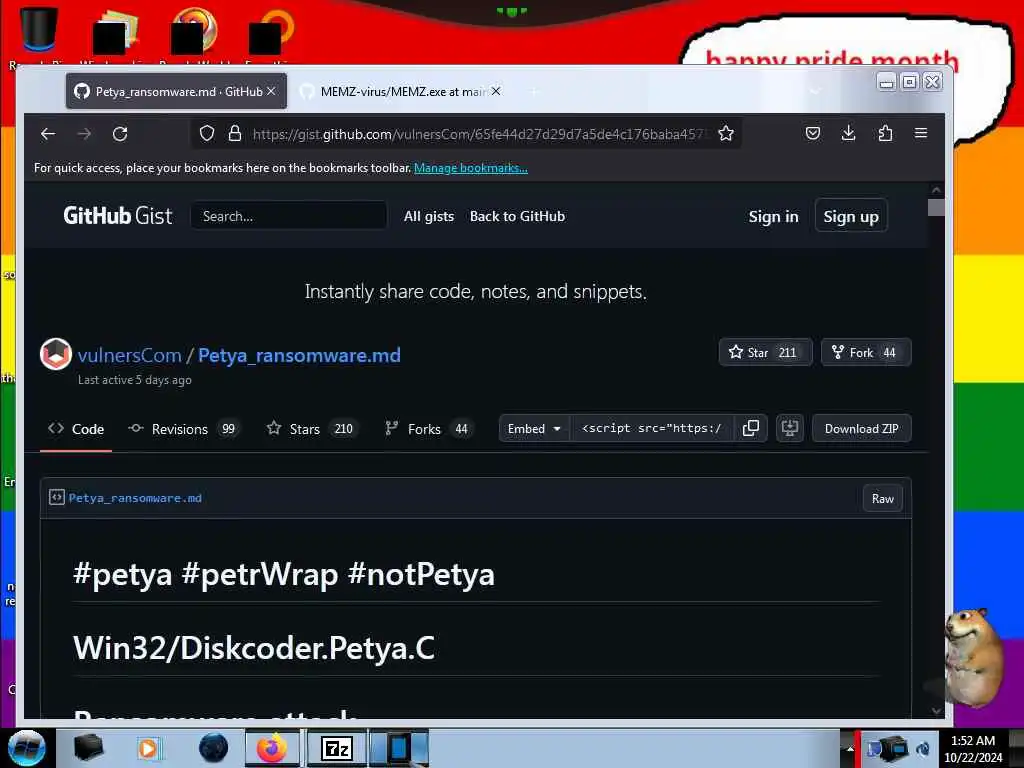The image size is (1024, 768).
Task: Click the padlock site info icon
Action: click(234, 134)
